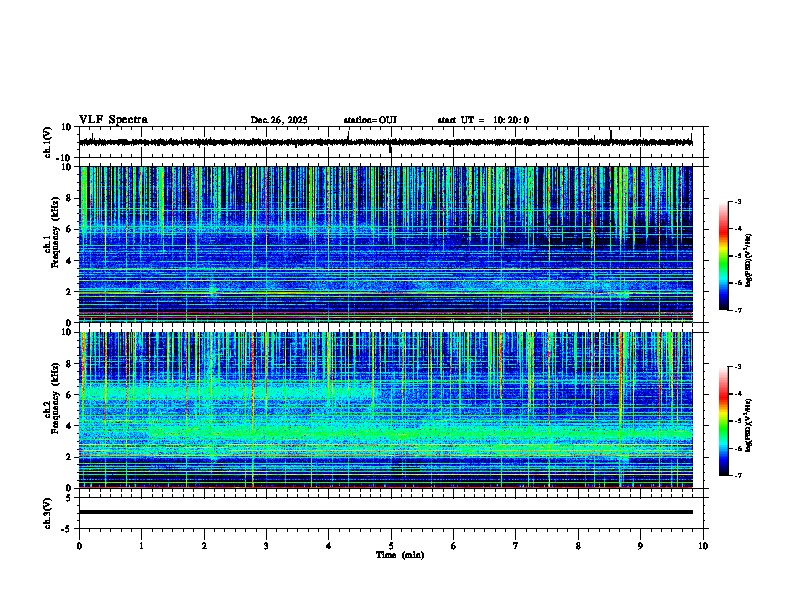The image size is (792, 612).
Task: Click the log(PSD) label beside the ch.2 color scale
Action: (749, 426)
